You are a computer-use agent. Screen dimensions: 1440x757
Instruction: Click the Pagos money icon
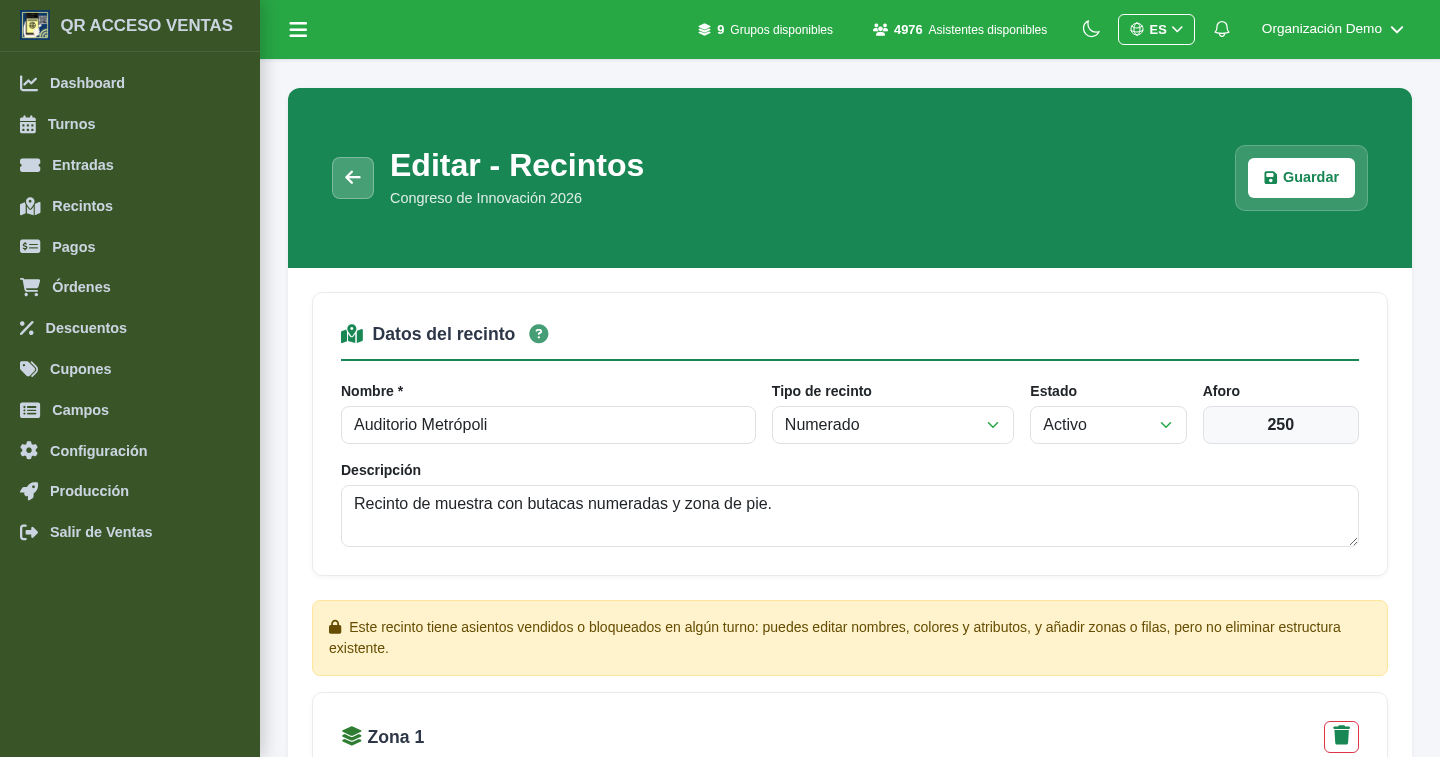pyautogui.click(x=30, y=247)
